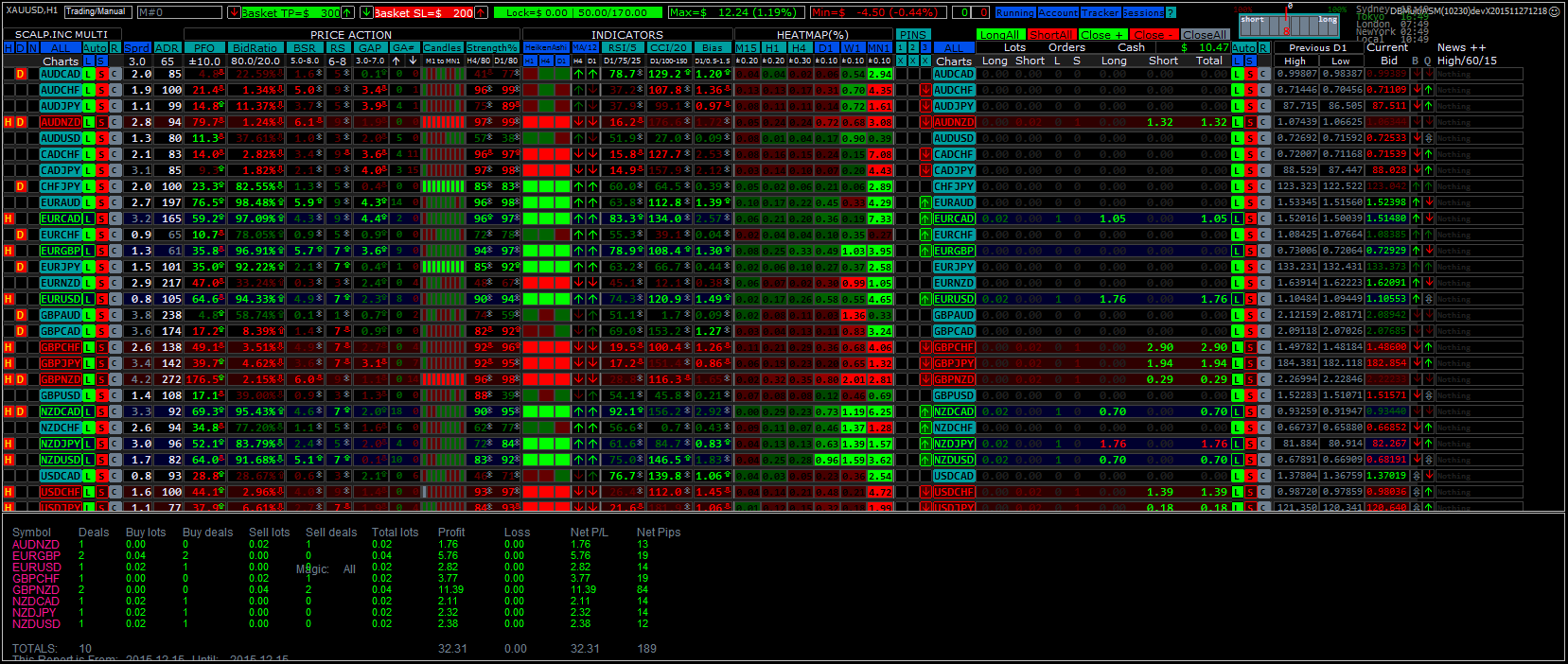Toggle the H flag on AUDNZD row

9,122
